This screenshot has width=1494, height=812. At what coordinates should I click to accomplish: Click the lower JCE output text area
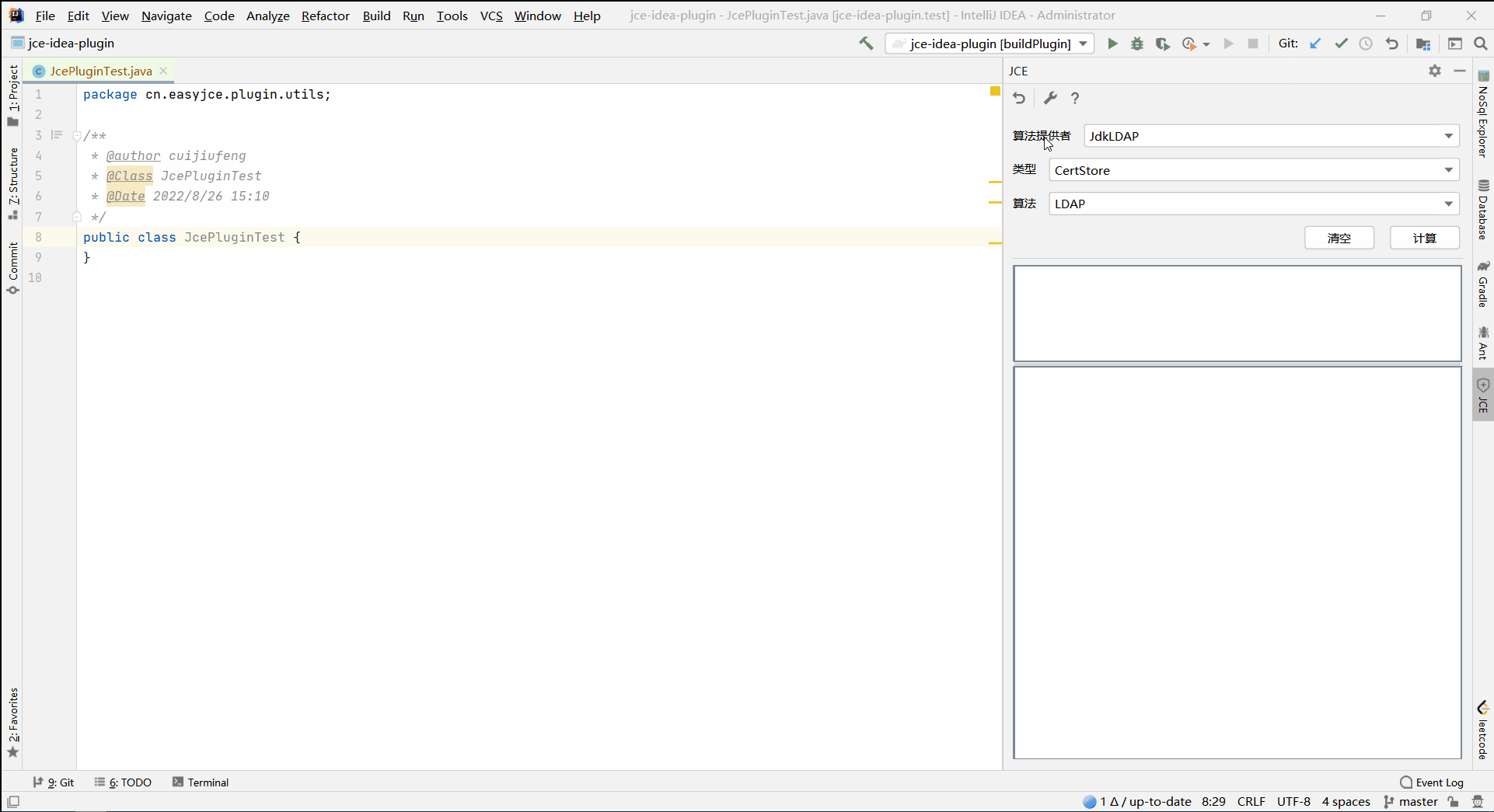(1237, 563)
